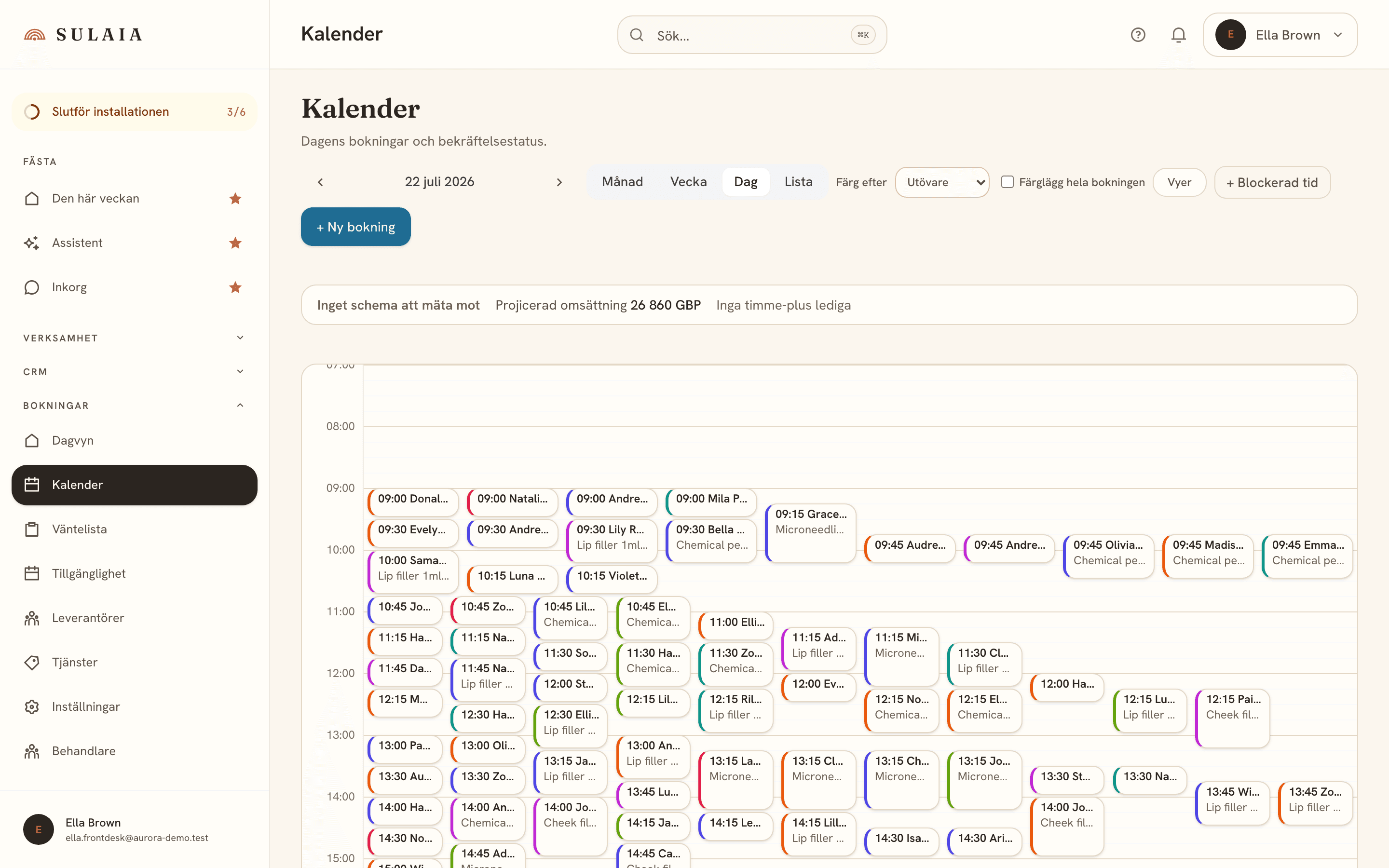
Task: Click the search magnifier icon
Action: click(637, 35)
